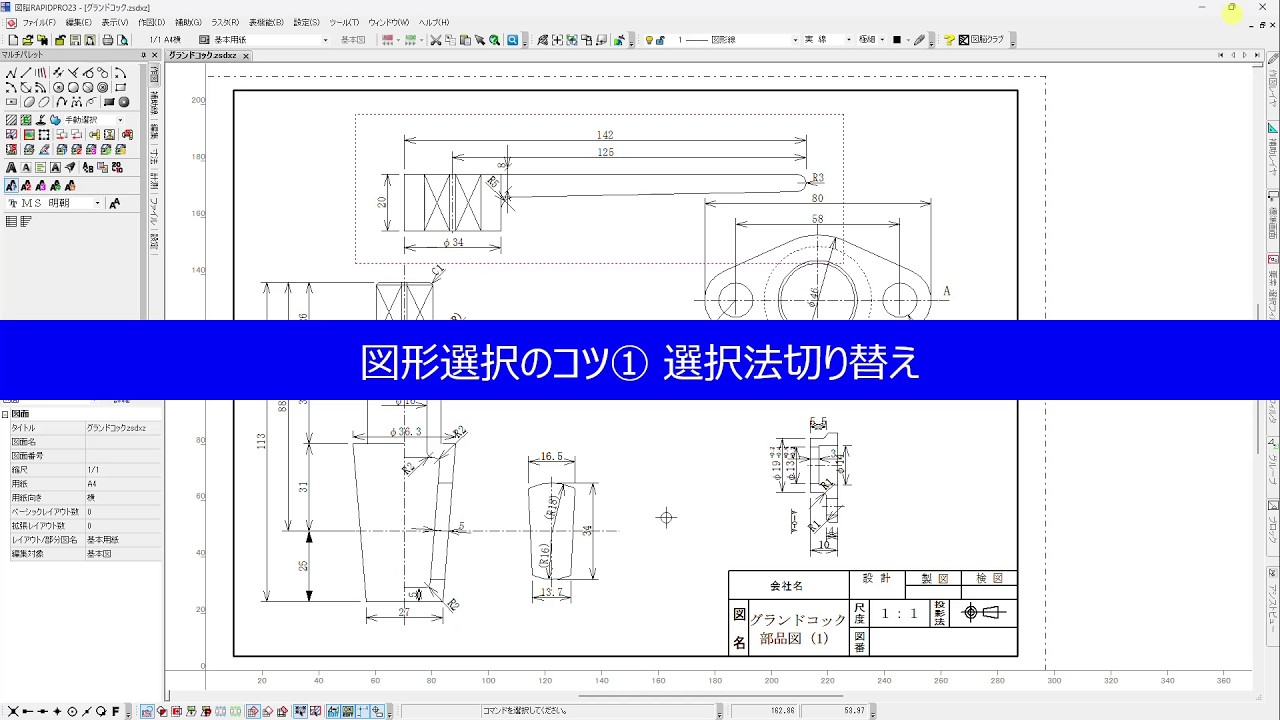
Task: Click the Save icon in toolbar
Action: (x=75, y=40)
